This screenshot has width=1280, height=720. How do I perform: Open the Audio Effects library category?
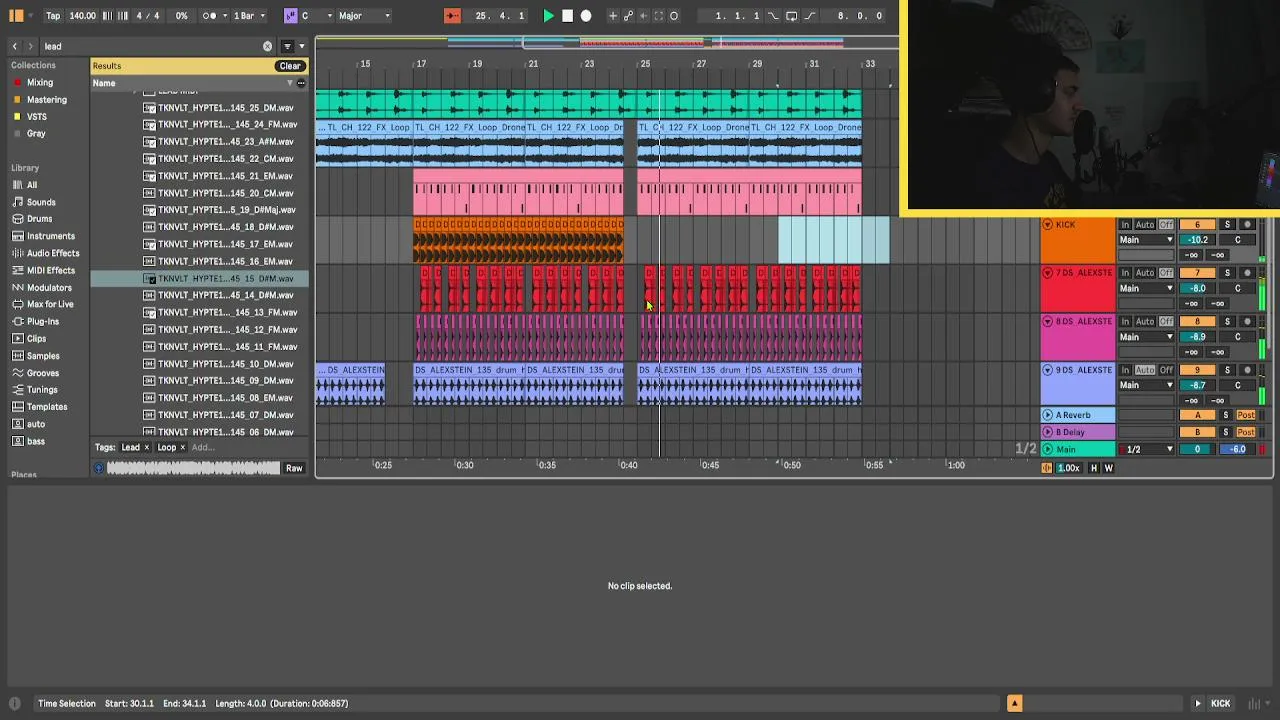(x=53, y=253)
